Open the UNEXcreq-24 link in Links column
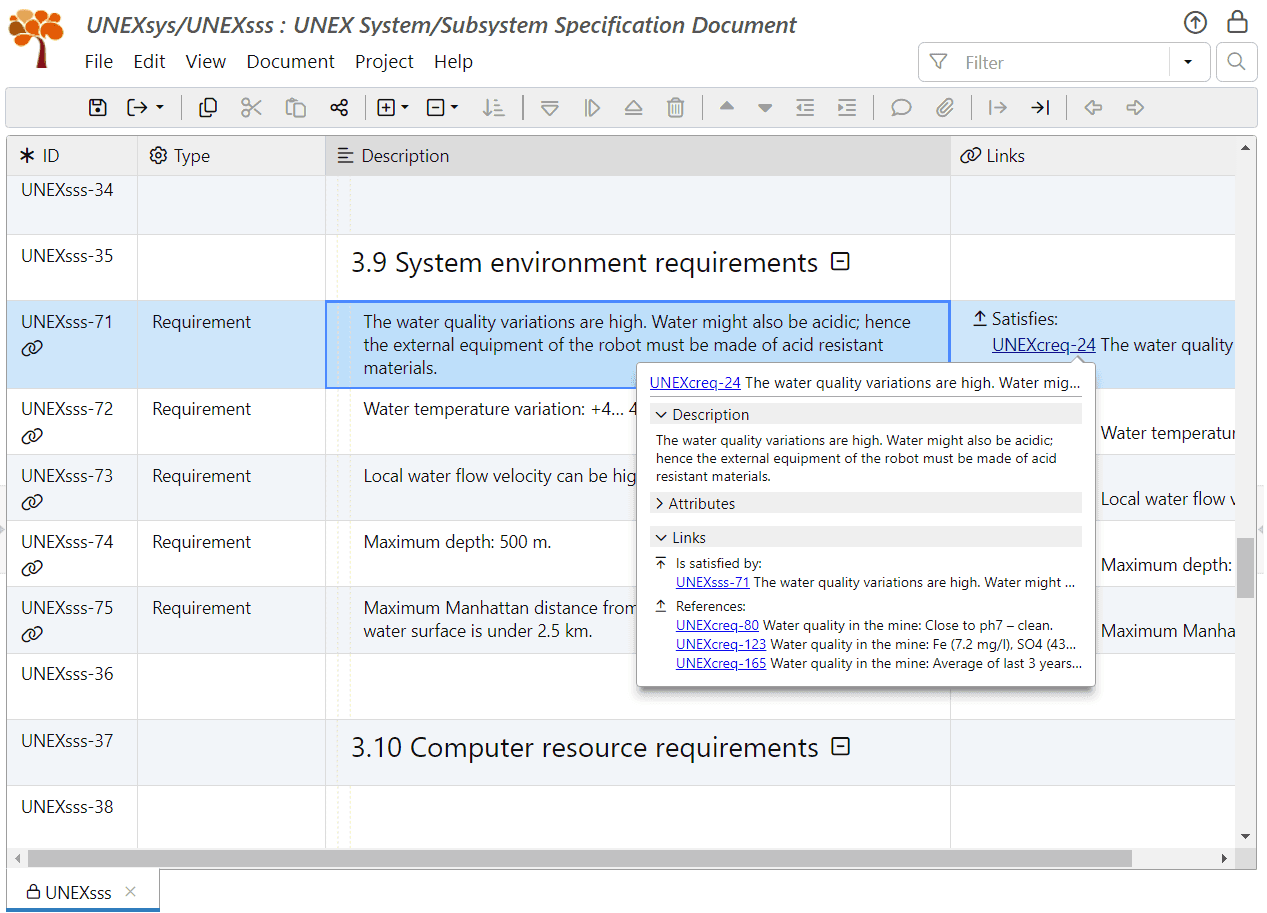Viewport: 1267px width, 913px height. 1044,345
